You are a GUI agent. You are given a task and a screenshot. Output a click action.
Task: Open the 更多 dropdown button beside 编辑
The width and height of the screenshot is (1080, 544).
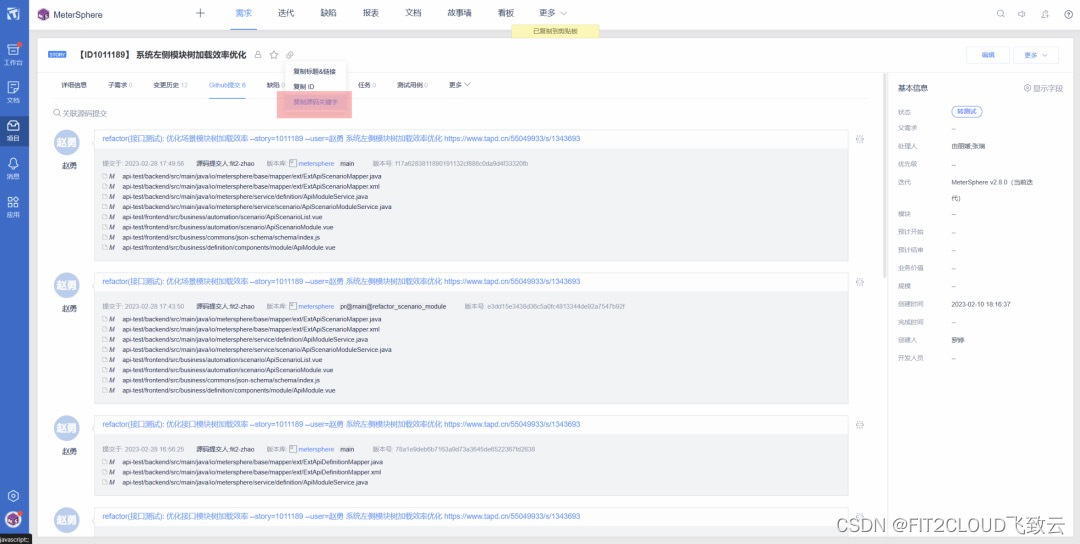coord(1035,55)
